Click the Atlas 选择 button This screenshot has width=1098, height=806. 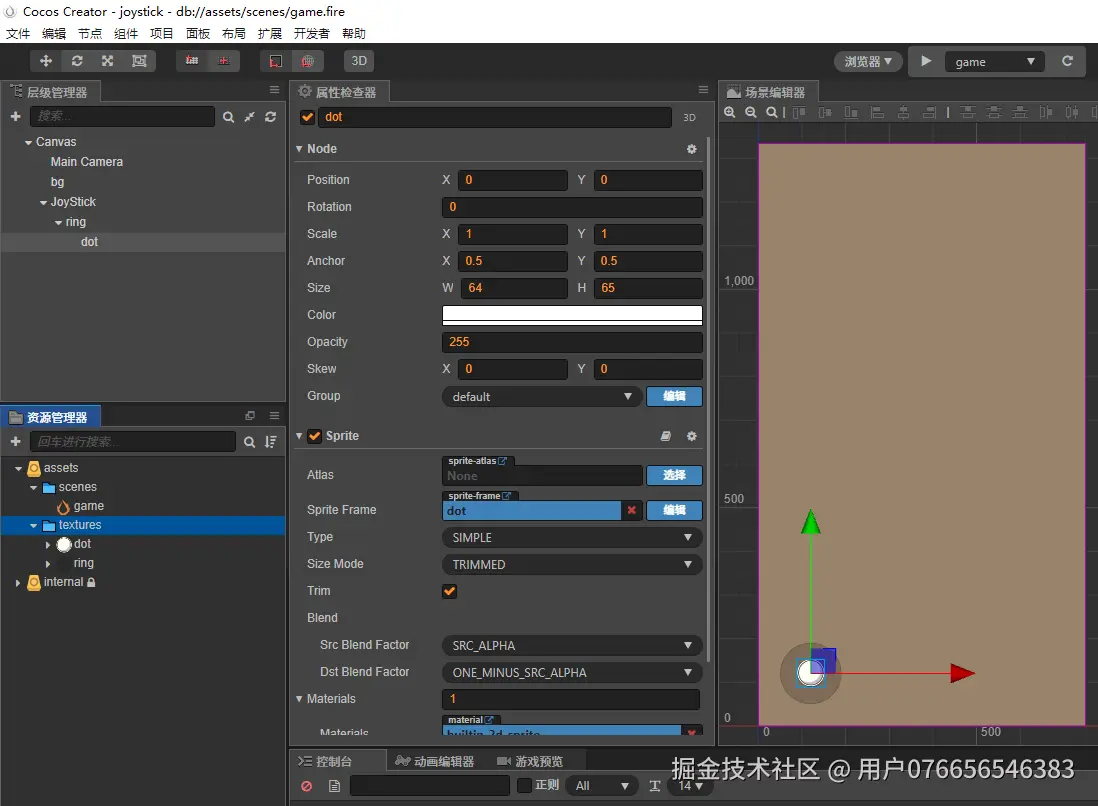click(x=674, y=475)
